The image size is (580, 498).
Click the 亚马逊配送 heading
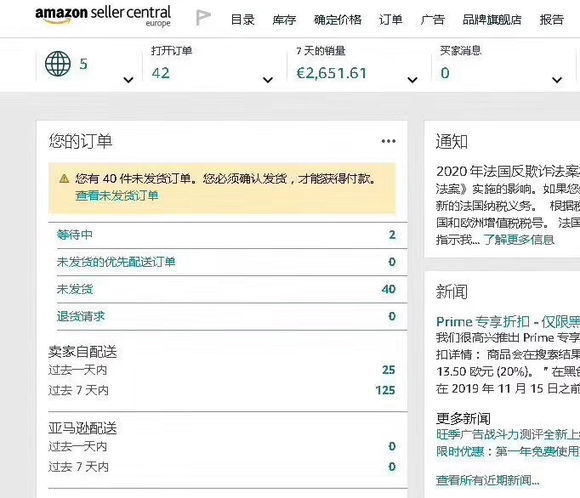82,428
